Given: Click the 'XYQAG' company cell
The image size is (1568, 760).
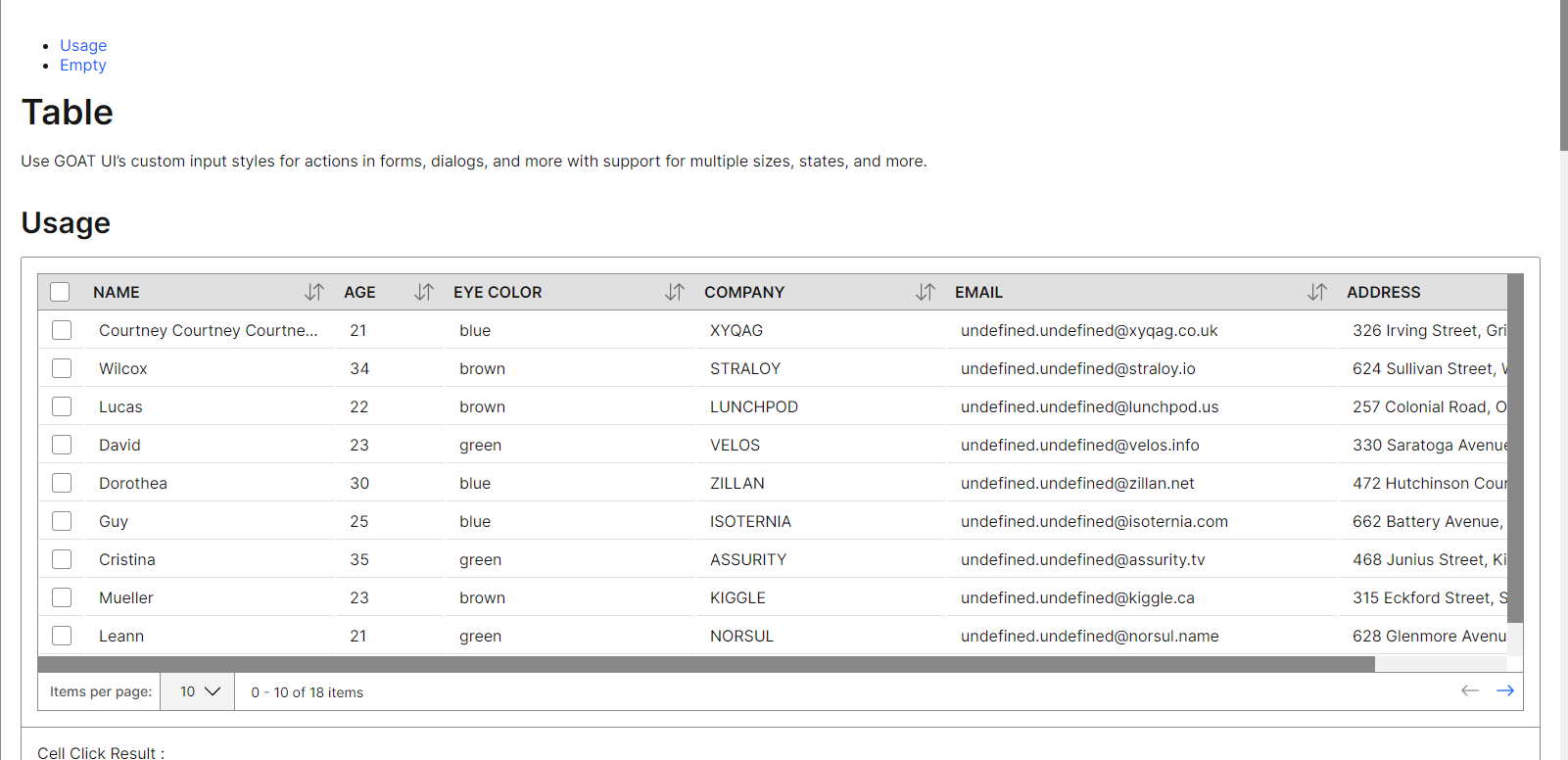Looking at the screenshot, I should click(x=821, y=330).
